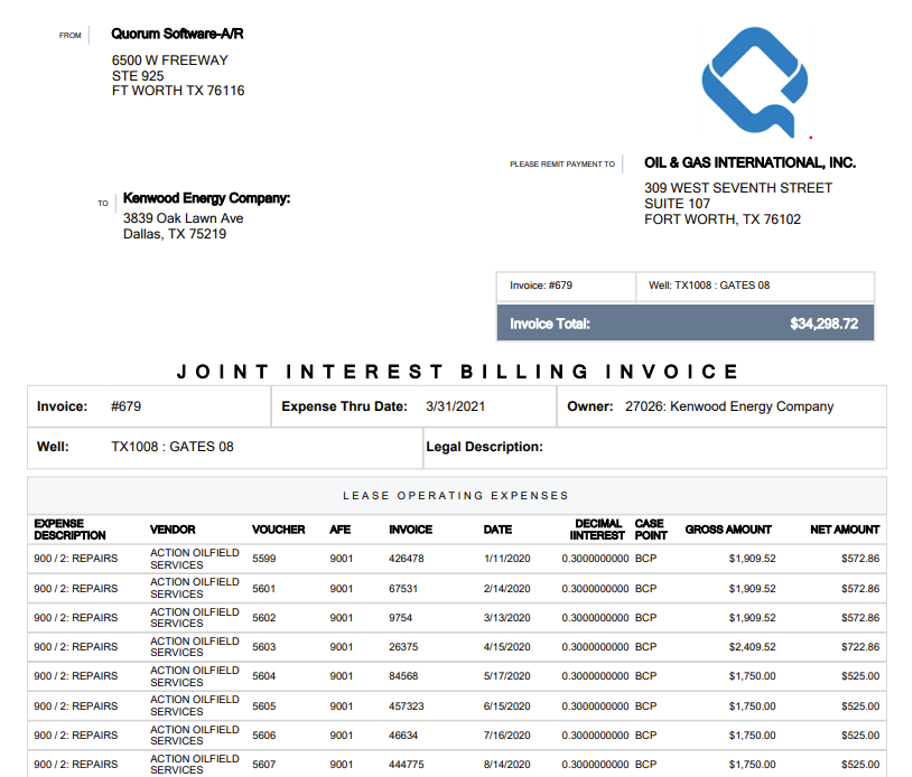Click the date 2/14/2020
Viewport: 912px width, 777px height.
(507, 589)
